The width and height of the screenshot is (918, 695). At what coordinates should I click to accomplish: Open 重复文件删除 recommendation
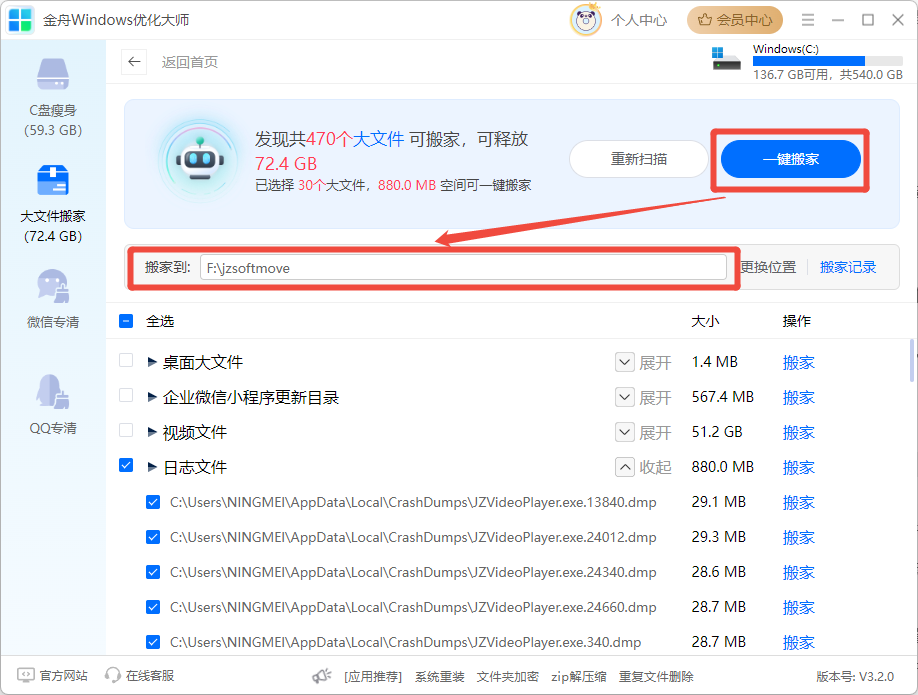tap(656, 677)
